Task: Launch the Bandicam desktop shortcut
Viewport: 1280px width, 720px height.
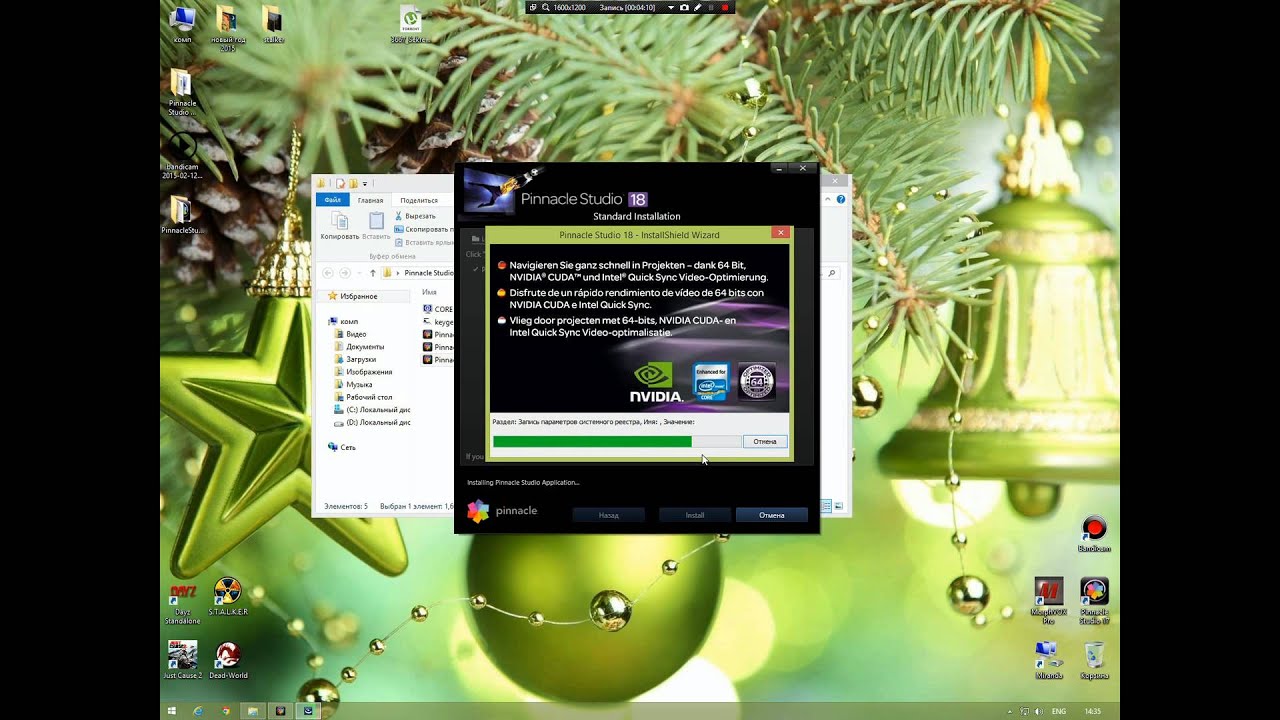Action: click(x=1094, y=534)
